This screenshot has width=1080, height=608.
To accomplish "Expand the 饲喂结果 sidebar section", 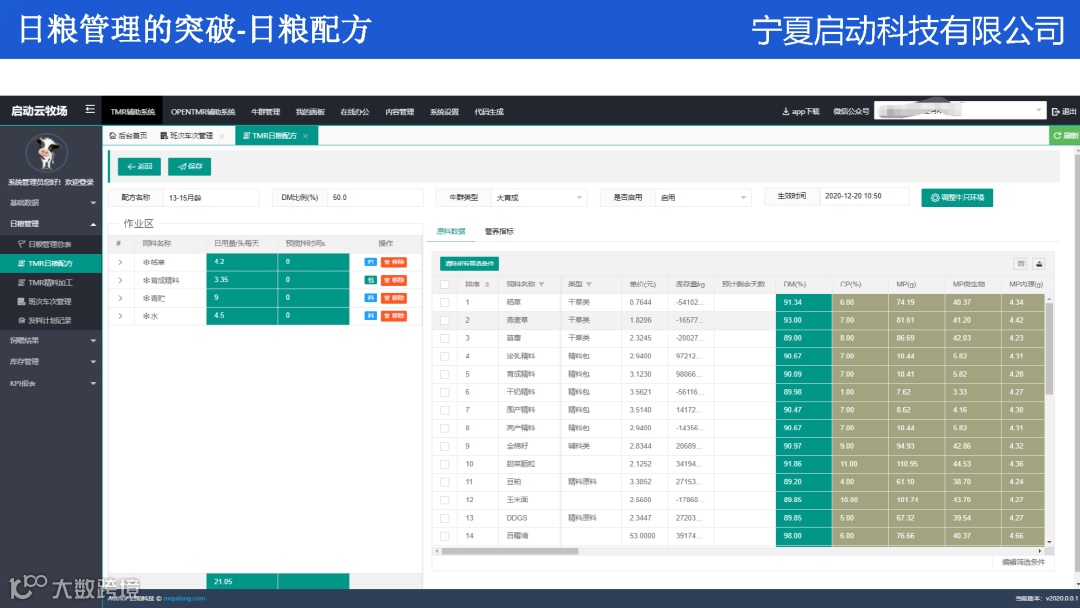I will (51, 341).
